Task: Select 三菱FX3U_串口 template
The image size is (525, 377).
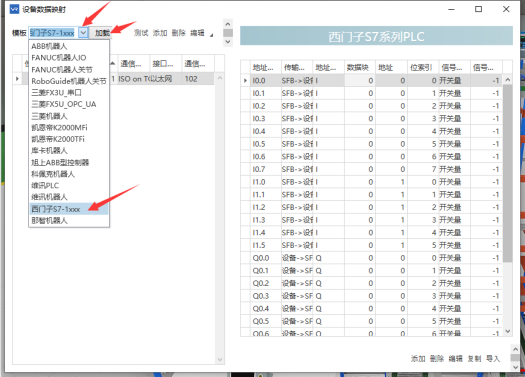Action: tap(57, 92)
